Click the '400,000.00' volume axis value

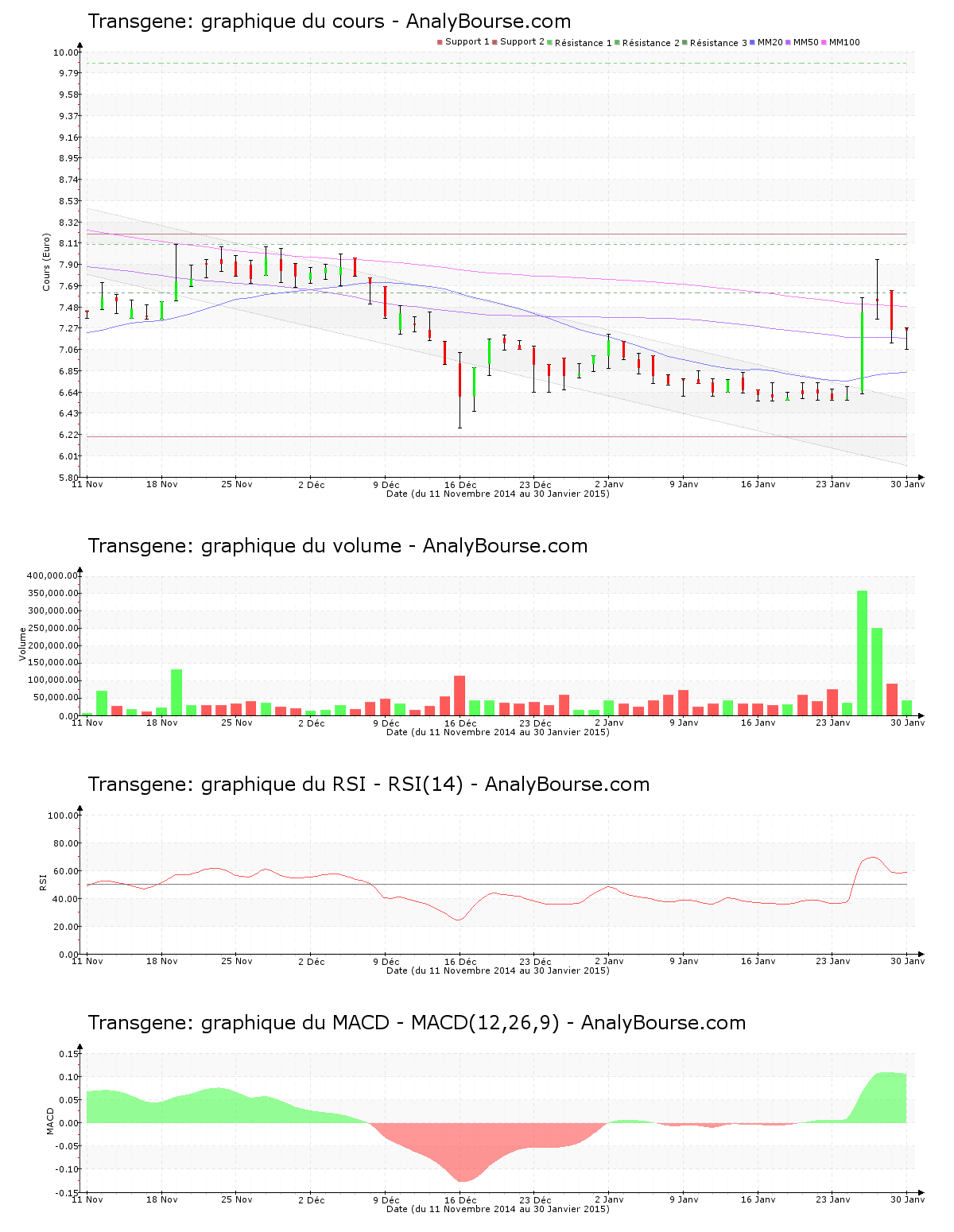click(x=52, y=575)
